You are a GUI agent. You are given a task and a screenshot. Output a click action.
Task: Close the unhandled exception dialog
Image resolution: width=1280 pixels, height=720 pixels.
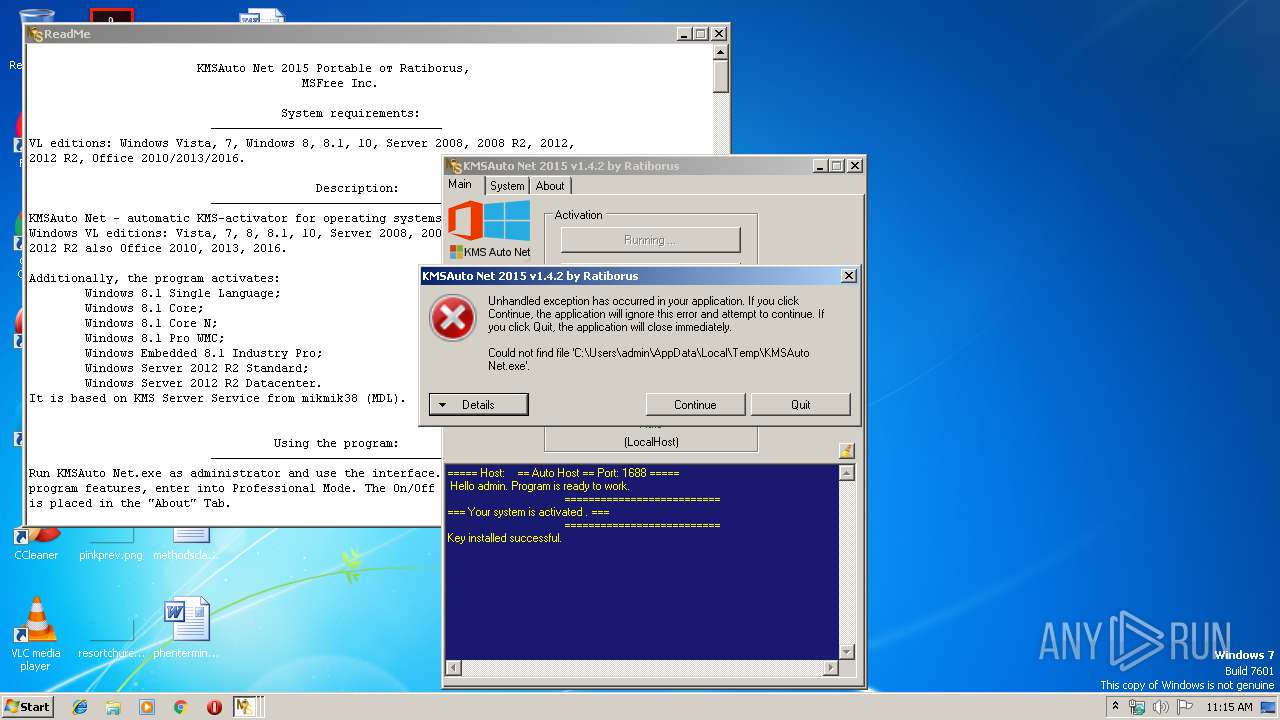[848, 276]
